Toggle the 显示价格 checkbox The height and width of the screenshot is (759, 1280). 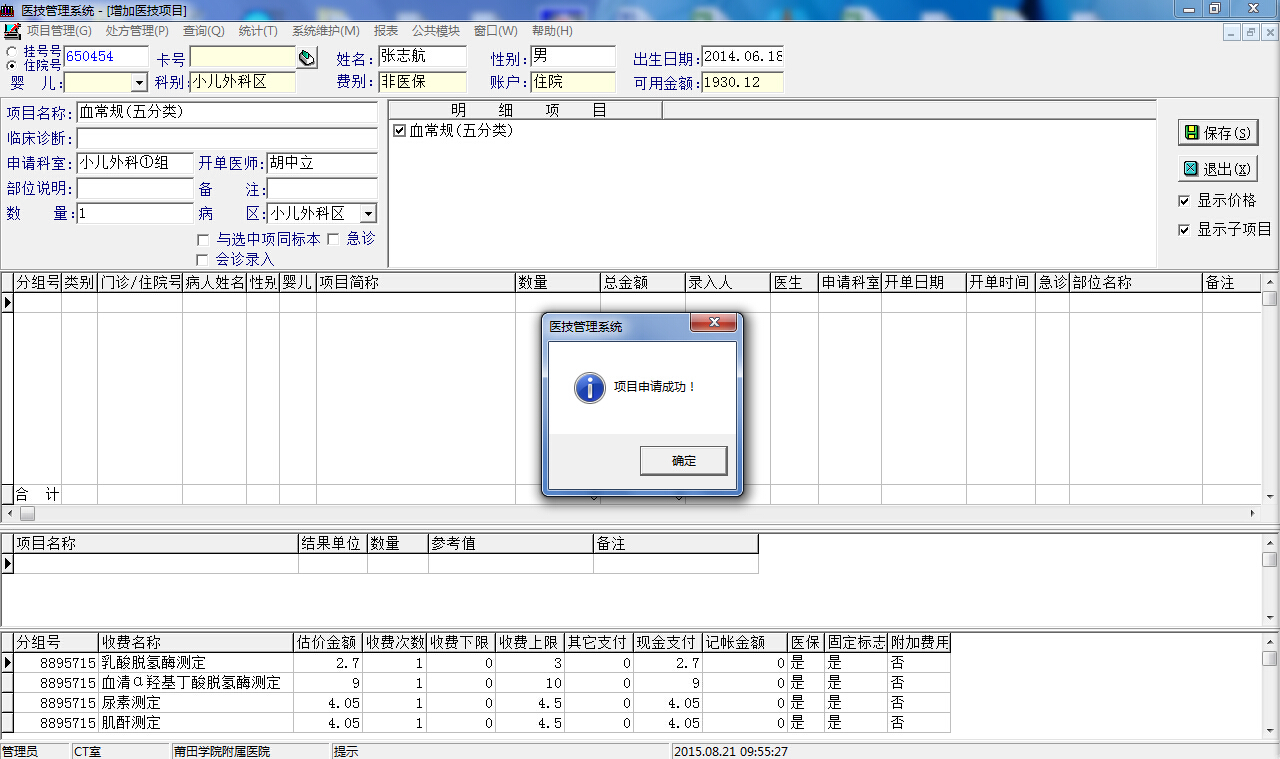(x=1184, y=201)
